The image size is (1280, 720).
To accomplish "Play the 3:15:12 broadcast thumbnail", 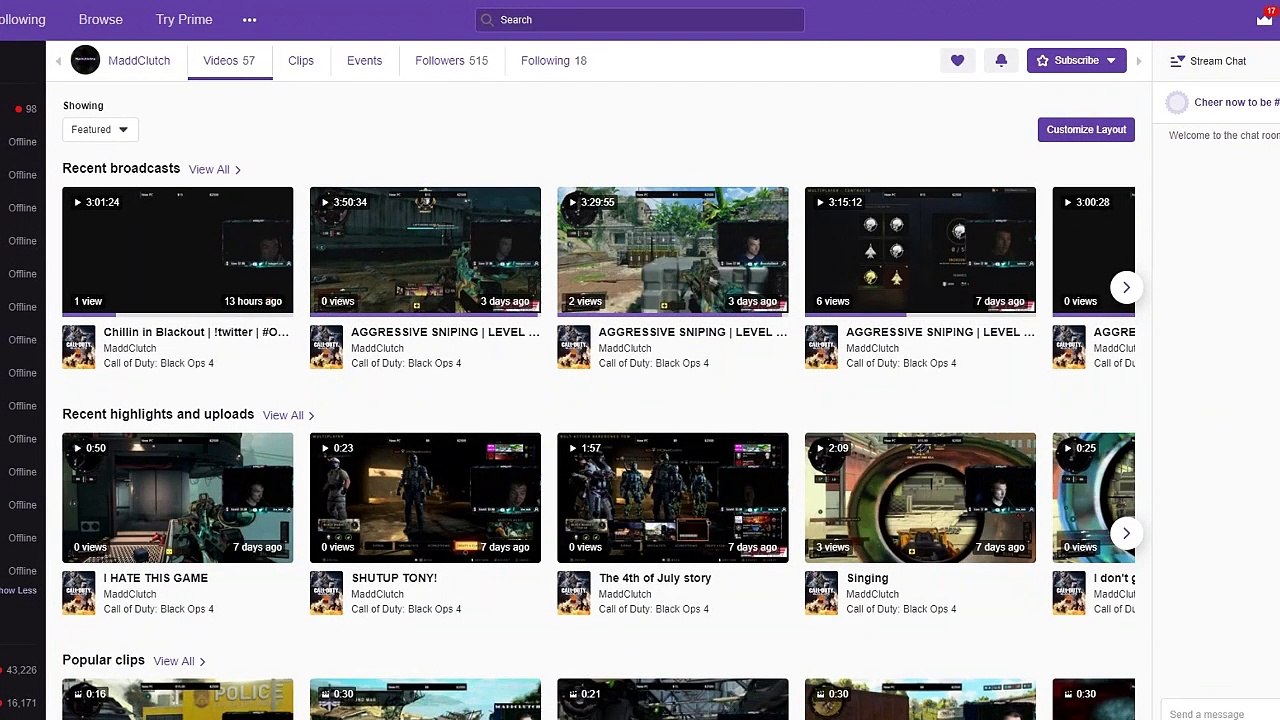I will pyautogui.click(x=920, y=251).
